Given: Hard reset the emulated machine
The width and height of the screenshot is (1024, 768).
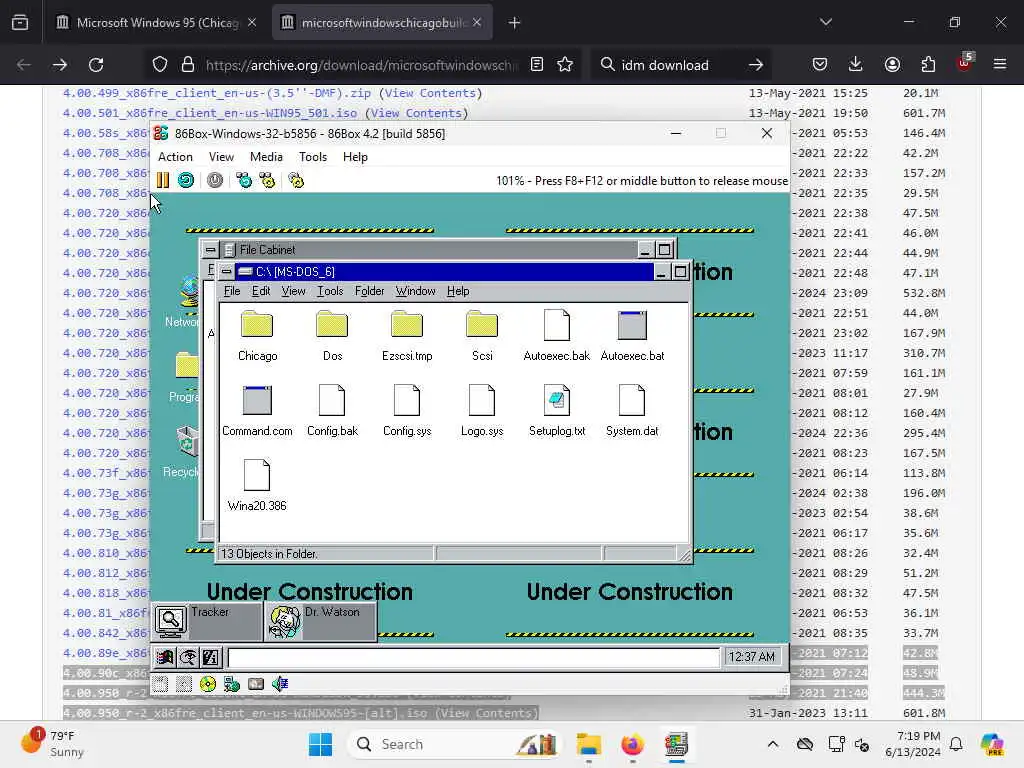Looking at the screenshot, I should [x=186, y=180].
